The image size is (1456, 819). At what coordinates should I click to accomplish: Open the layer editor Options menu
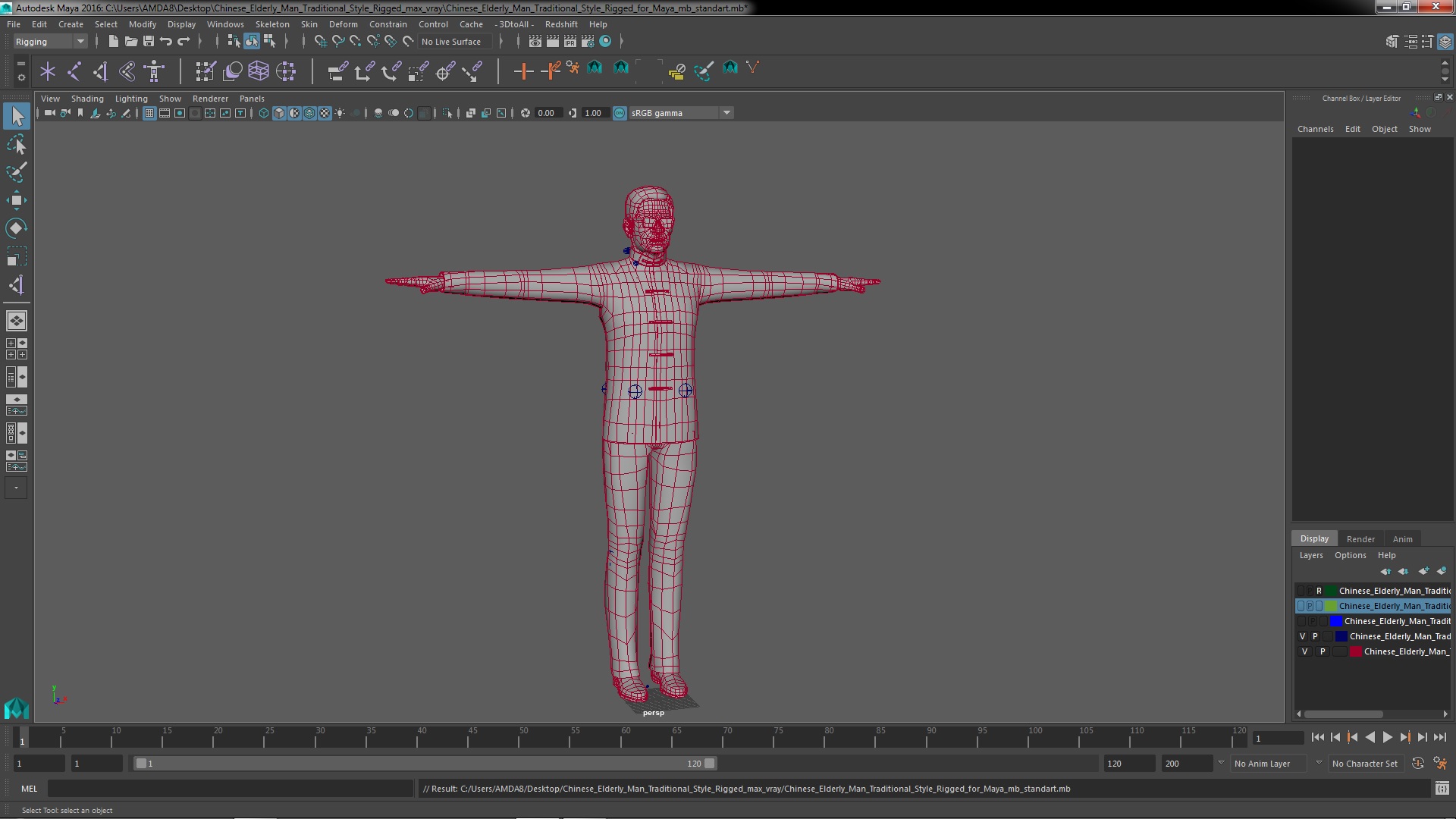click(x=1350, y=555)
